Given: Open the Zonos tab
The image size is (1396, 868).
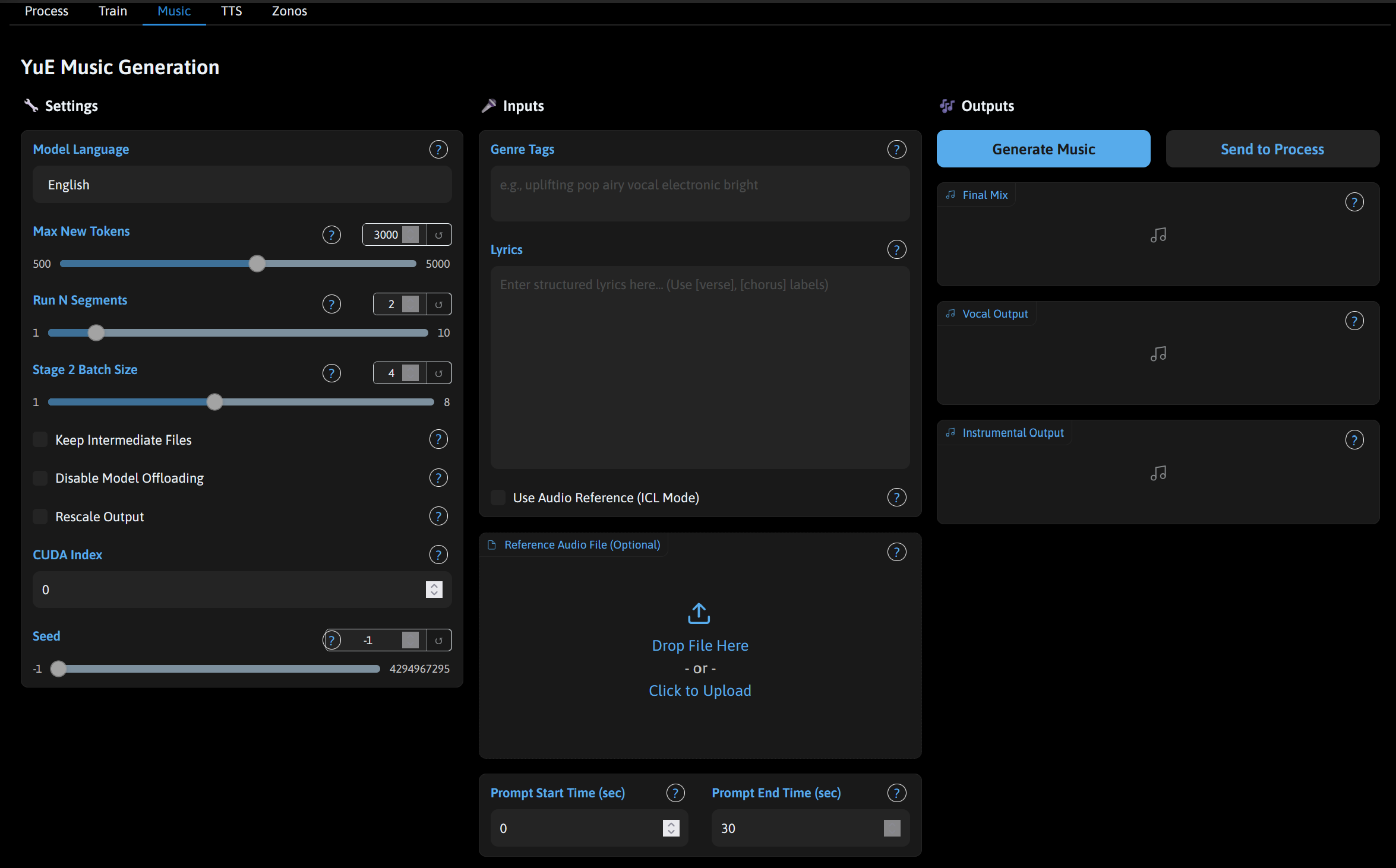Looking at the screenshot, I should pyautogui.click(x=289, y=11).
